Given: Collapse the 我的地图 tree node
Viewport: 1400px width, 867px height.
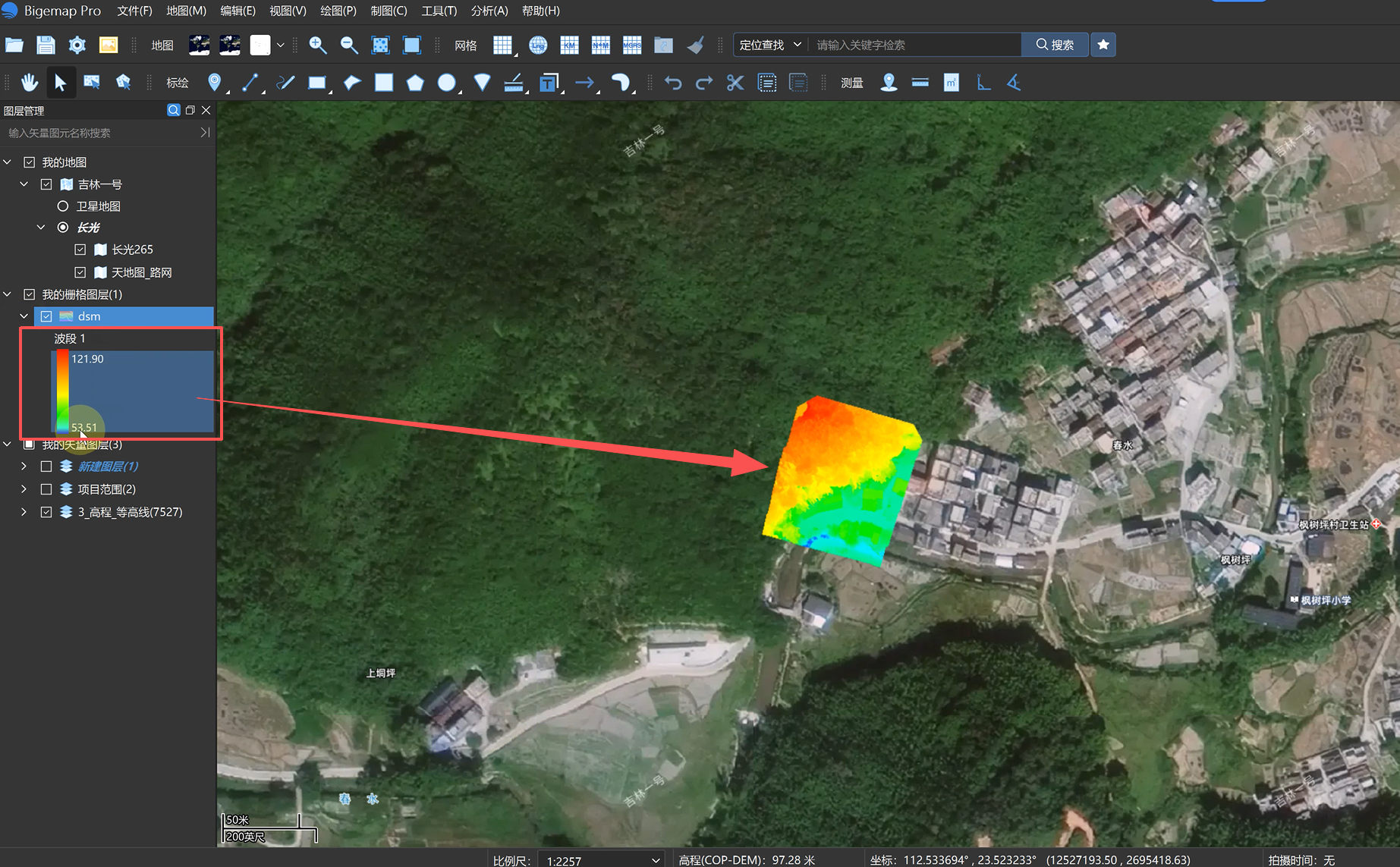Looking at the screenshot, I should [8, 162].
